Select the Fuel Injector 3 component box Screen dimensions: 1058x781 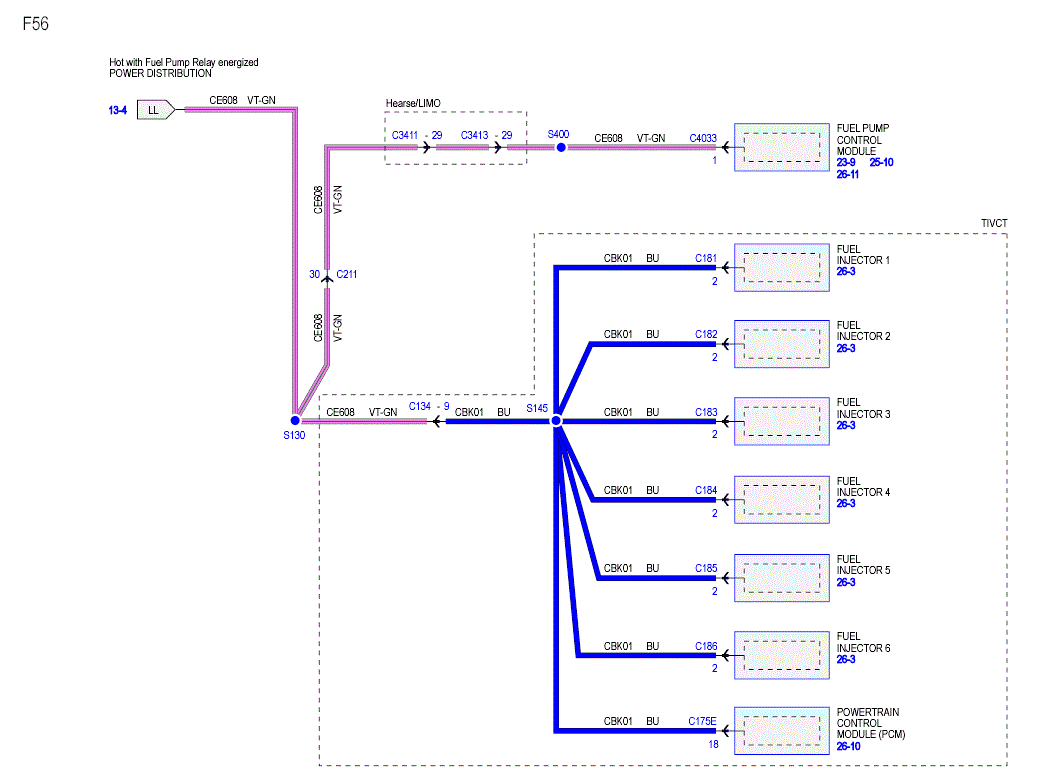tap(781, 421)
